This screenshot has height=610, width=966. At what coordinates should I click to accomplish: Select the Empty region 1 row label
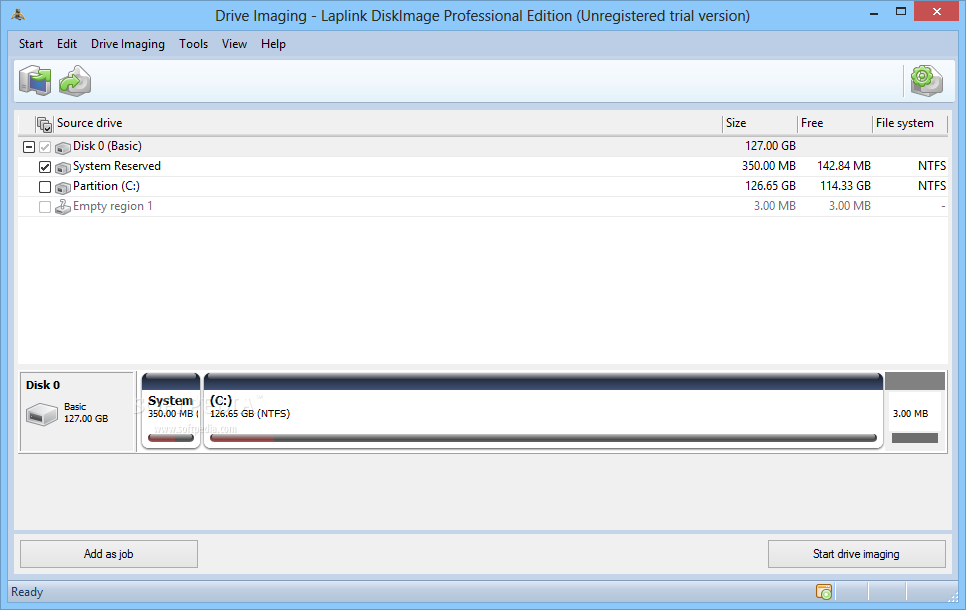click(112, 206)
